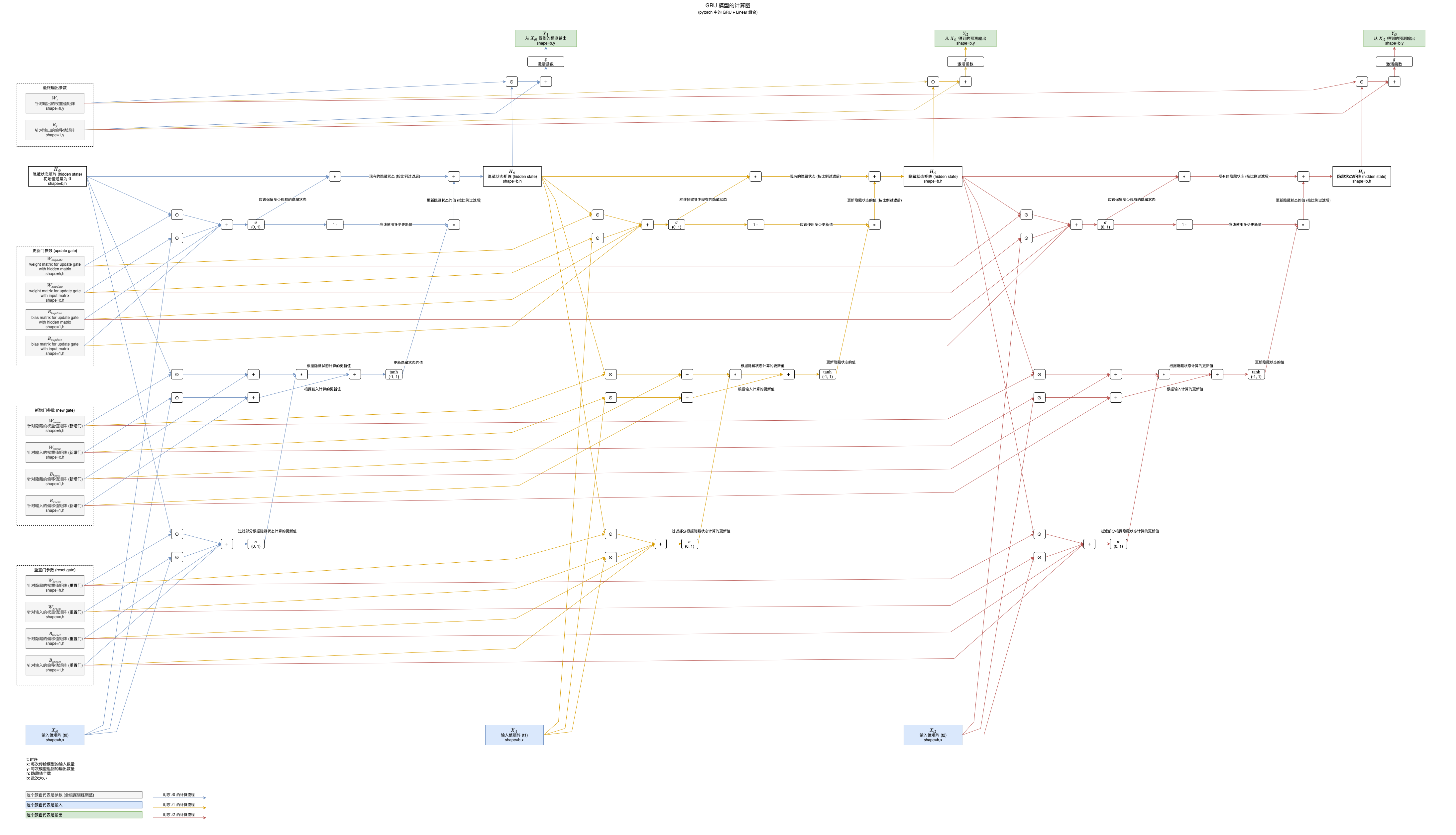The width and height of the screenshot is (1456, 835).
Task: Click the W_hupdate update gate weight box
Action: click(x=55, y=266)
